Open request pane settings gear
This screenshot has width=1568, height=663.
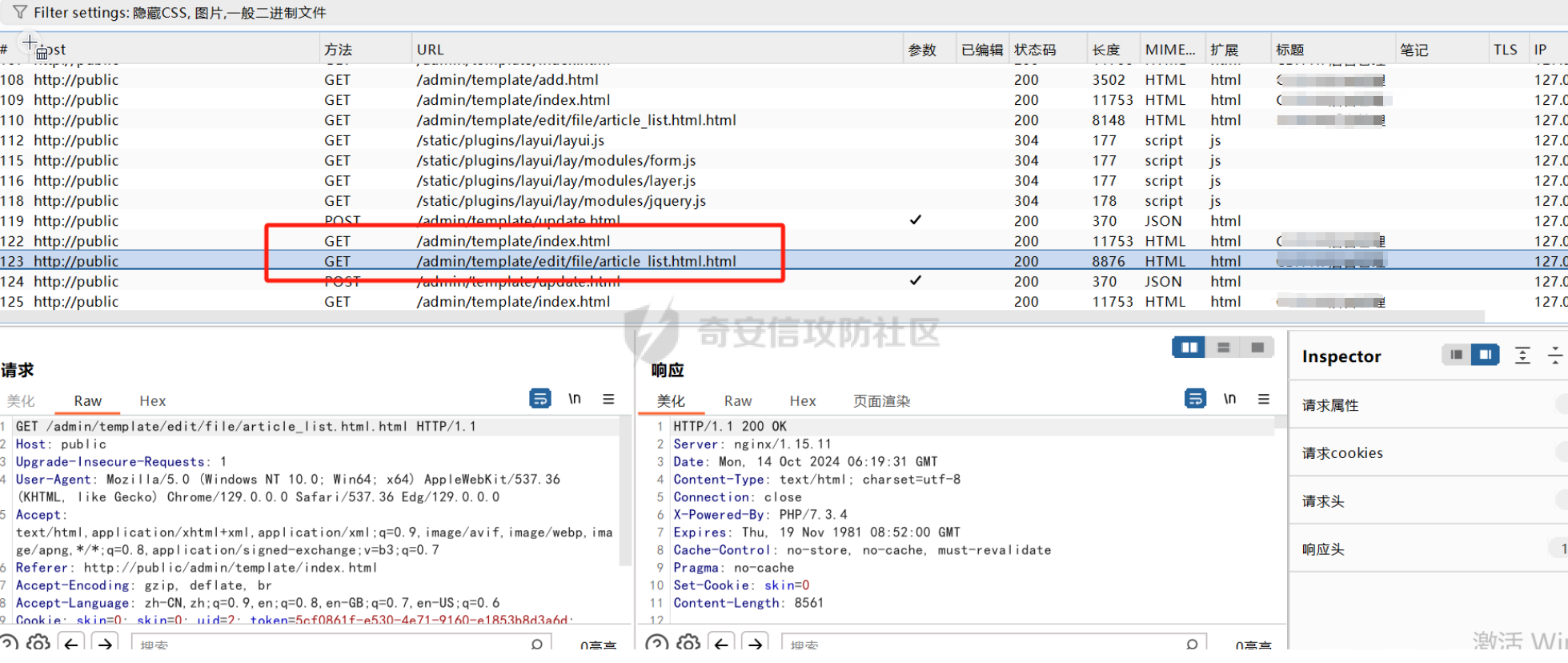(x=38, y=643)
